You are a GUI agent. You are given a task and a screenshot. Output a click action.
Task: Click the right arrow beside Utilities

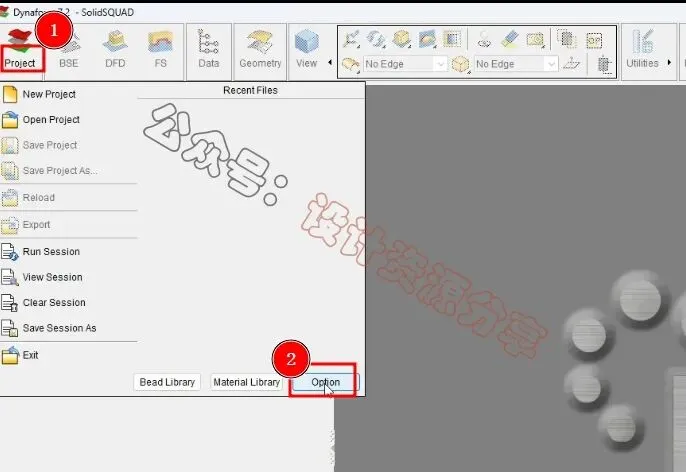click(x=669, y=62)
